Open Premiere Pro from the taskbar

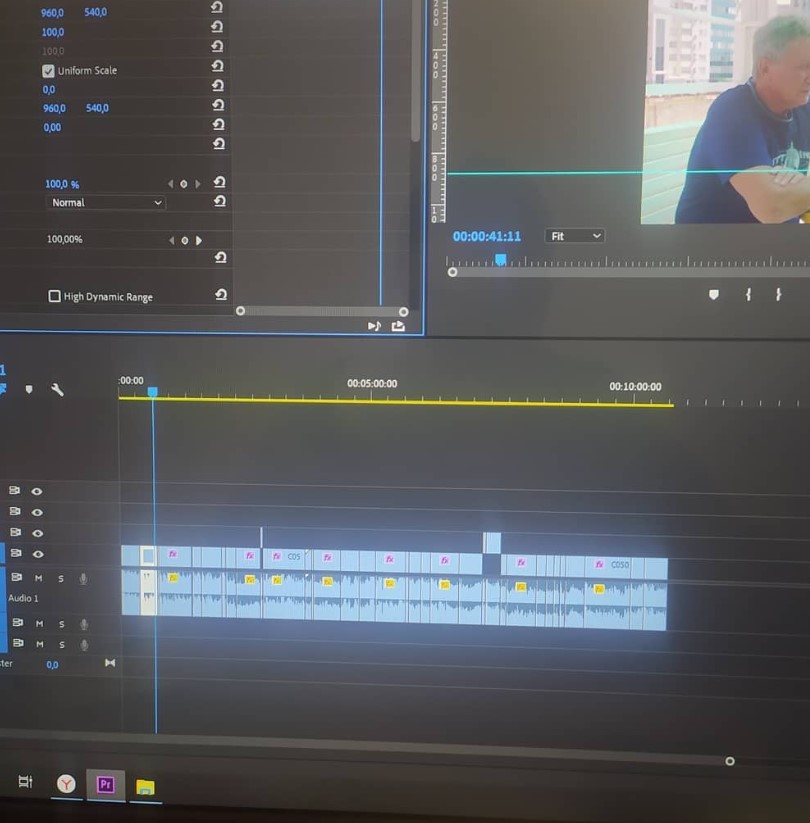click(x=106, y=785)
